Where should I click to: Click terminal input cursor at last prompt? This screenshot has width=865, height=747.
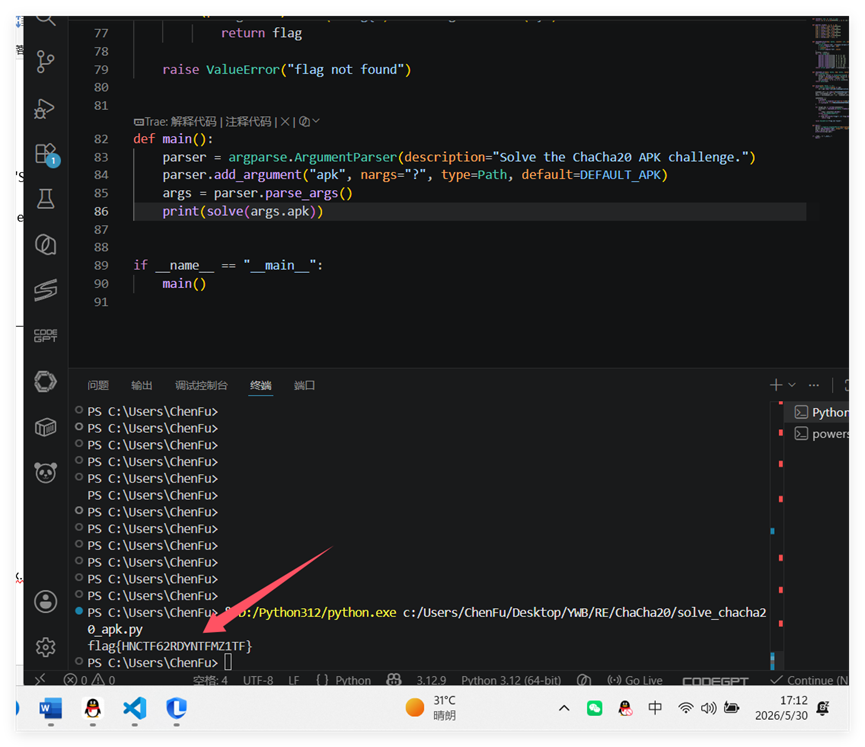[228, 662]
